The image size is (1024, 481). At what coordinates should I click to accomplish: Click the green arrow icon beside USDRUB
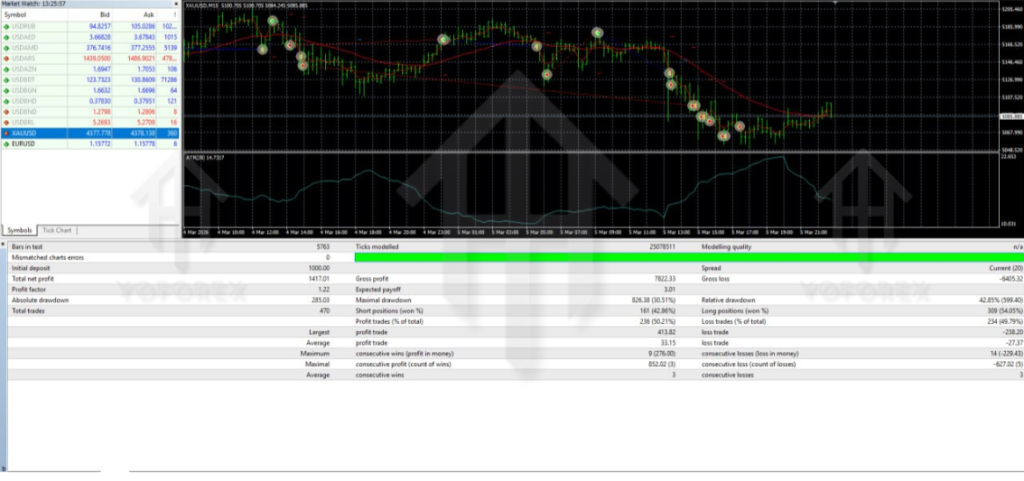(7, 27)
